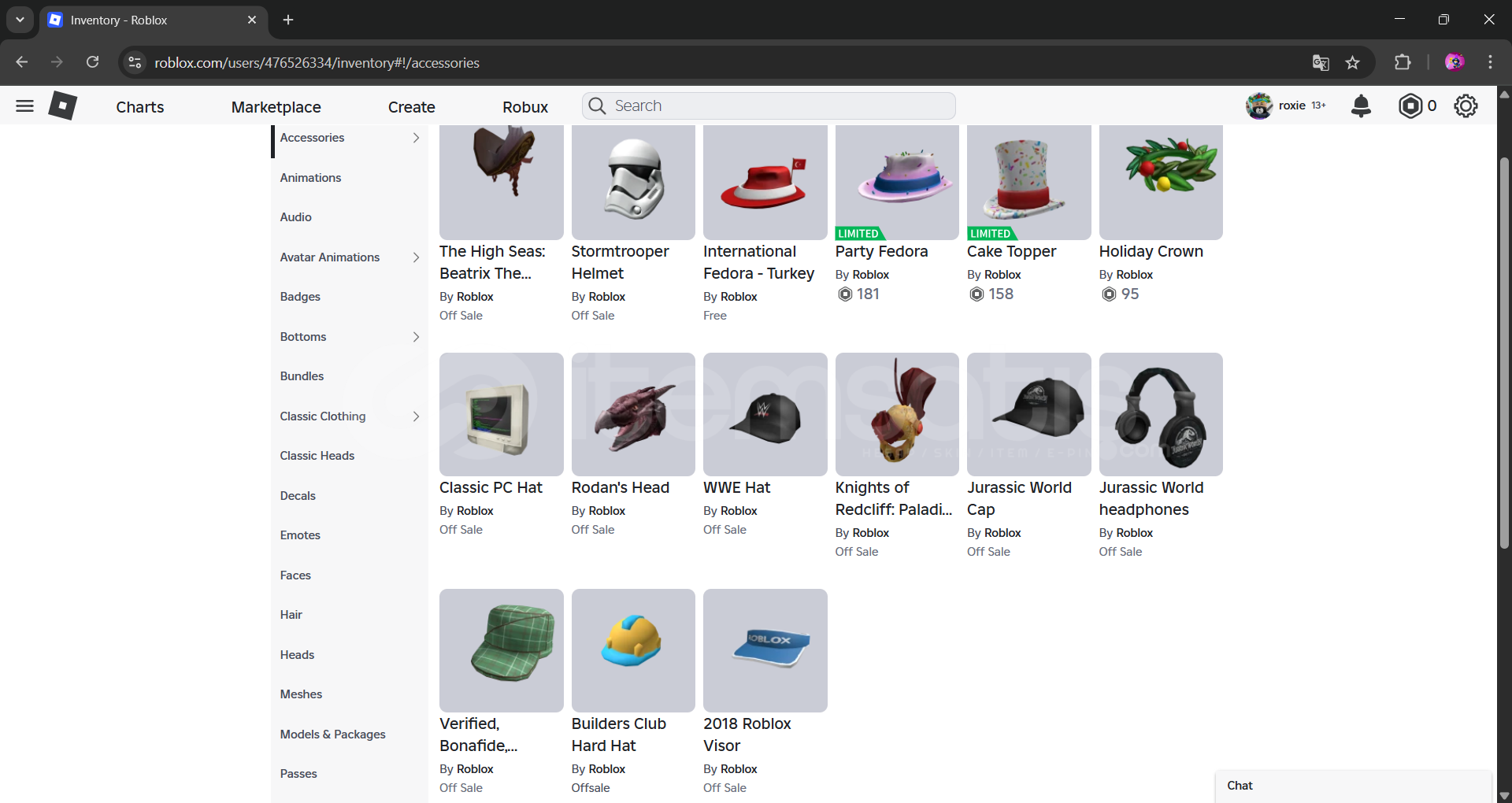Select Heads category
This screenshot has width=1512, height=803.
click(x=297, y=655)
